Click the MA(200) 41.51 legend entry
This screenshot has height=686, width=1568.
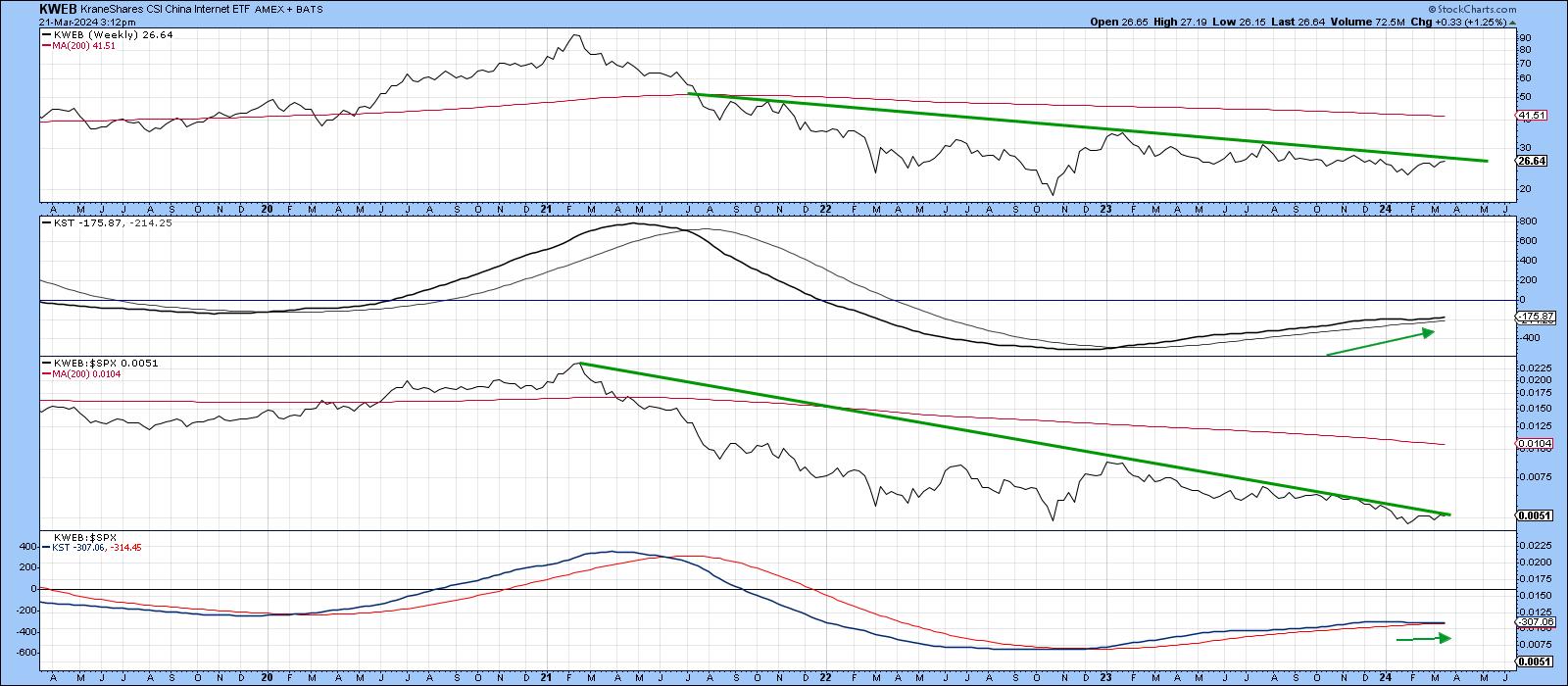click(78, 46)
